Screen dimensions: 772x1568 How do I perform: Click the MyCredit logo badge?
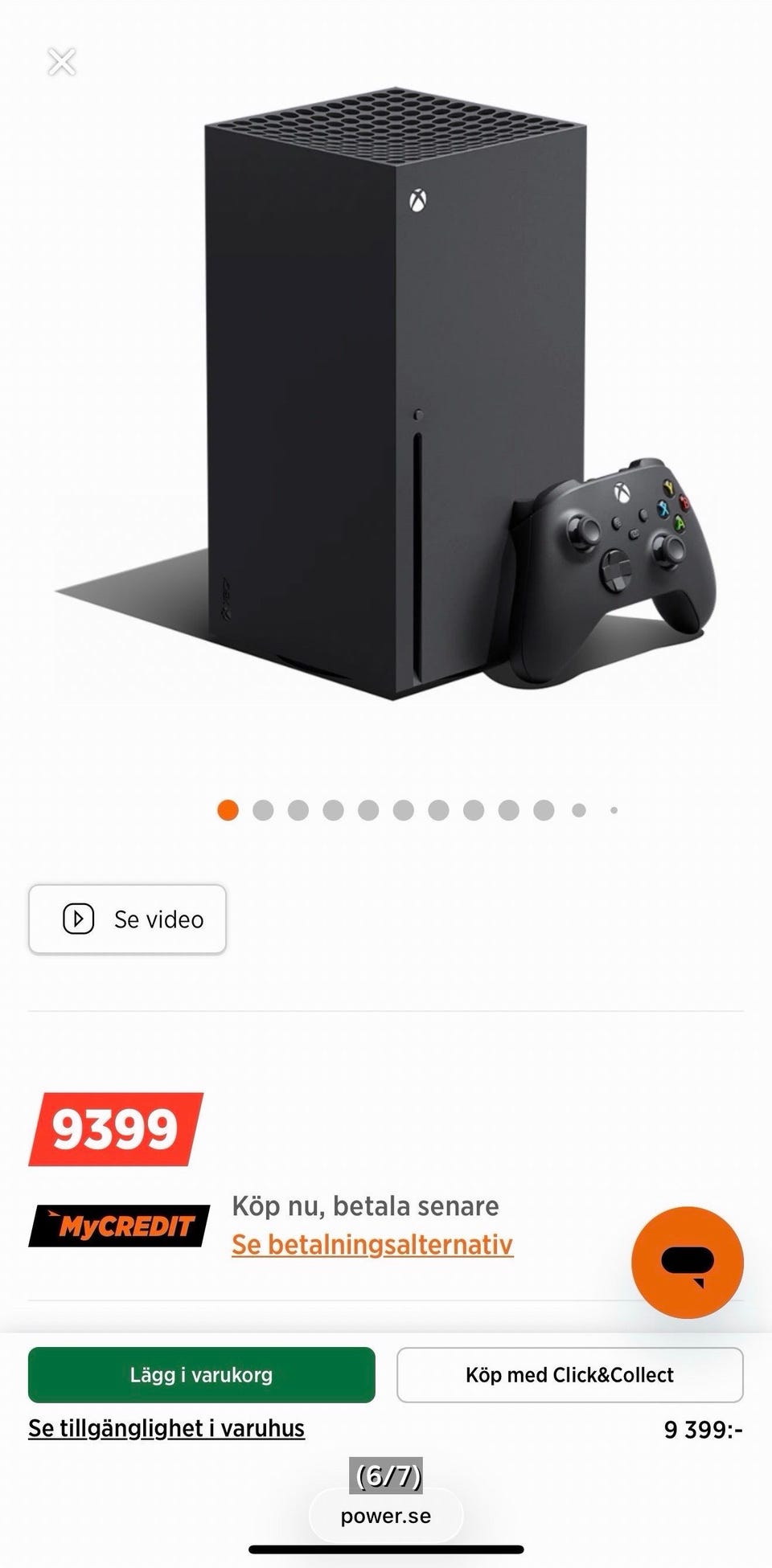119,1226
